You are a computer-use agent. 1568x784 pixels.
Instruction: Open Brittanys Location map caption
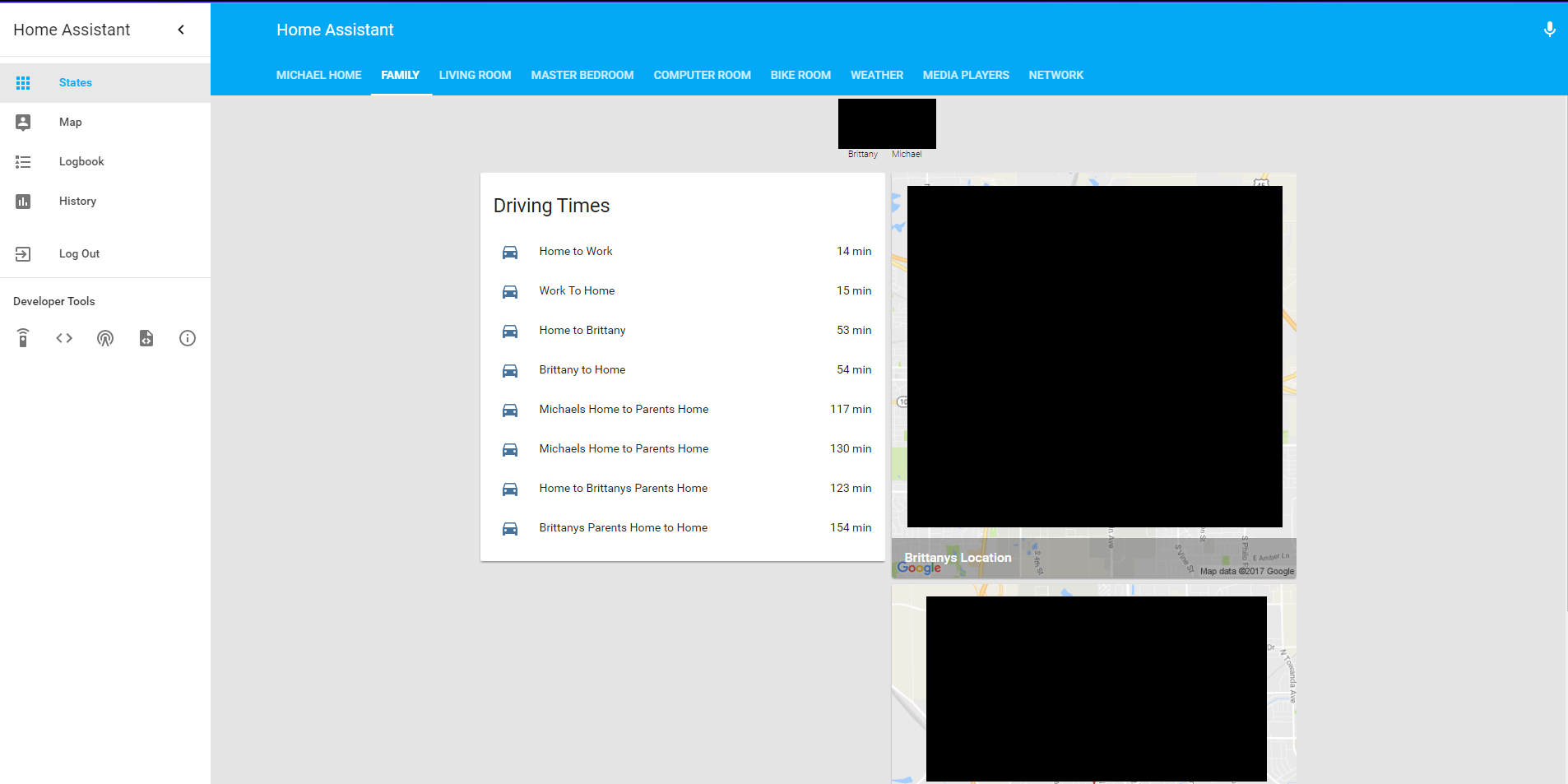pos(958,558)
